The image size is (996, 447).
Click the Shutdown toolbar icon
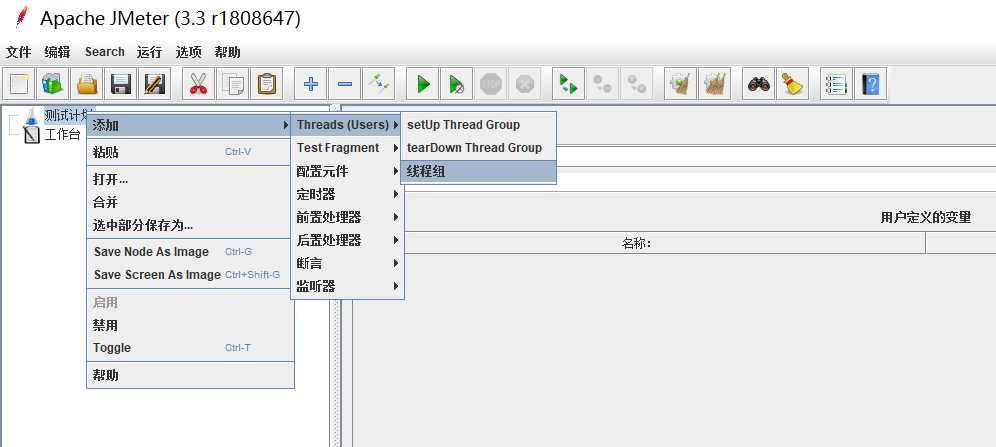pos(525,84)
